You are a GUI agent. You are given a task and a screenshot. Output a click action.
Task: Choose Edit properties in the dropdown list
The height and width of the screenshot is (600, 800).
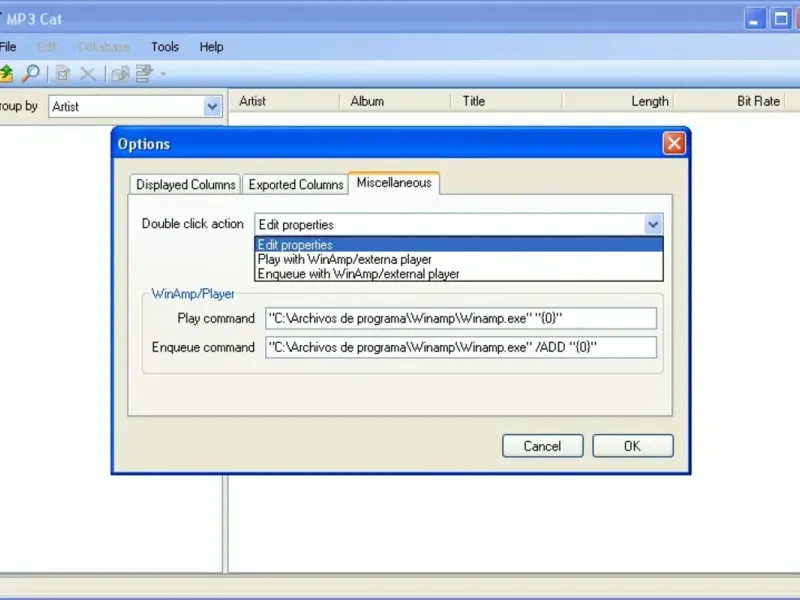[459, 245]
